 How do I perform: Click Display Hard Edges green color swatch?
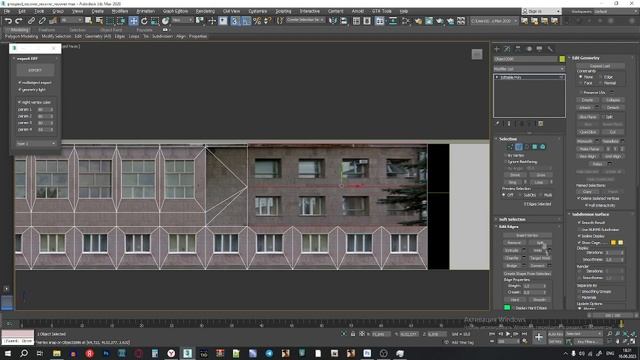[x=507, y=308]
